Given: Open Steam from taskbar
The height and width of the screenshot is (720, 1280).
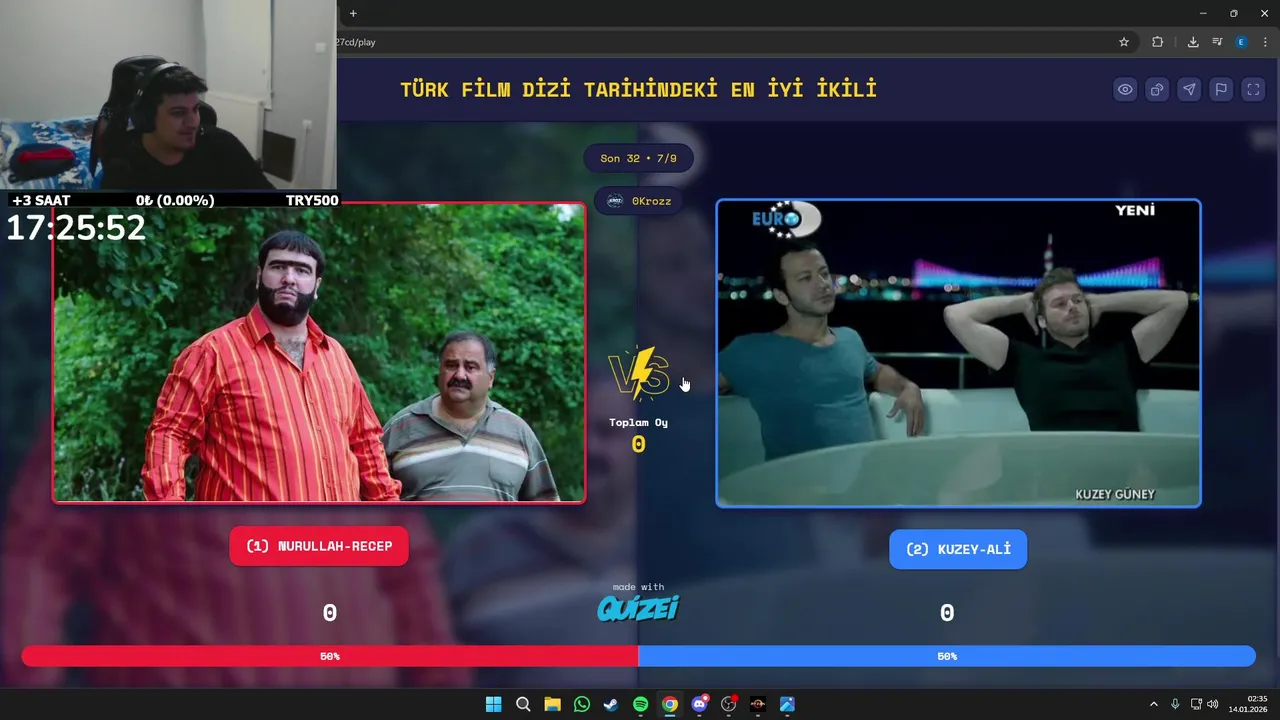Looking at the screenshot, I should coord(611,704).
